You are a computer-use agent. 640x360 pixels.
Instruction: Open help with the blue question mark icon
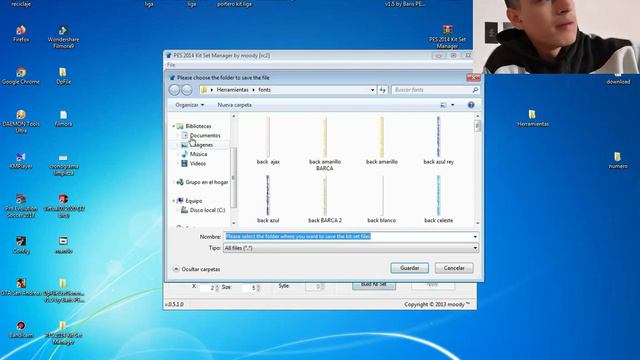pyautogui.click(x=471, y=105)
